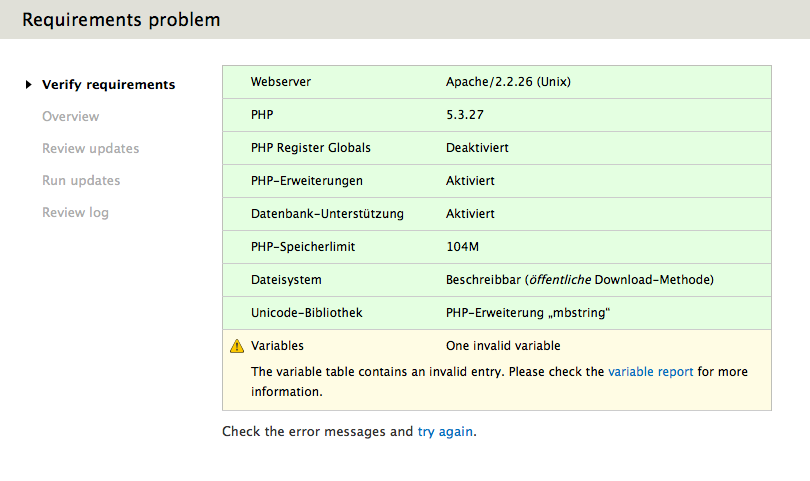Click the try again link
This screenshot has width=810, height=481.
pyautogui.click(x=445, y=432)
